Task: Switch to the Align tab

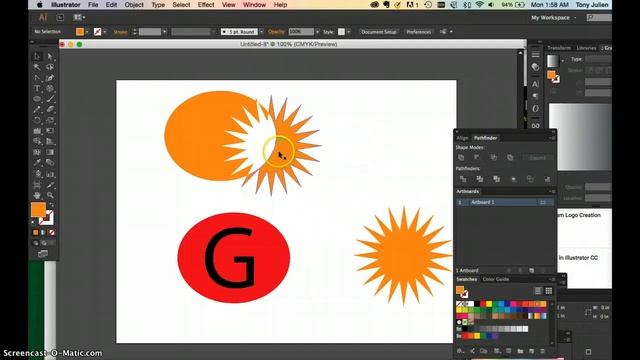Action: click(x=462, y=138)
